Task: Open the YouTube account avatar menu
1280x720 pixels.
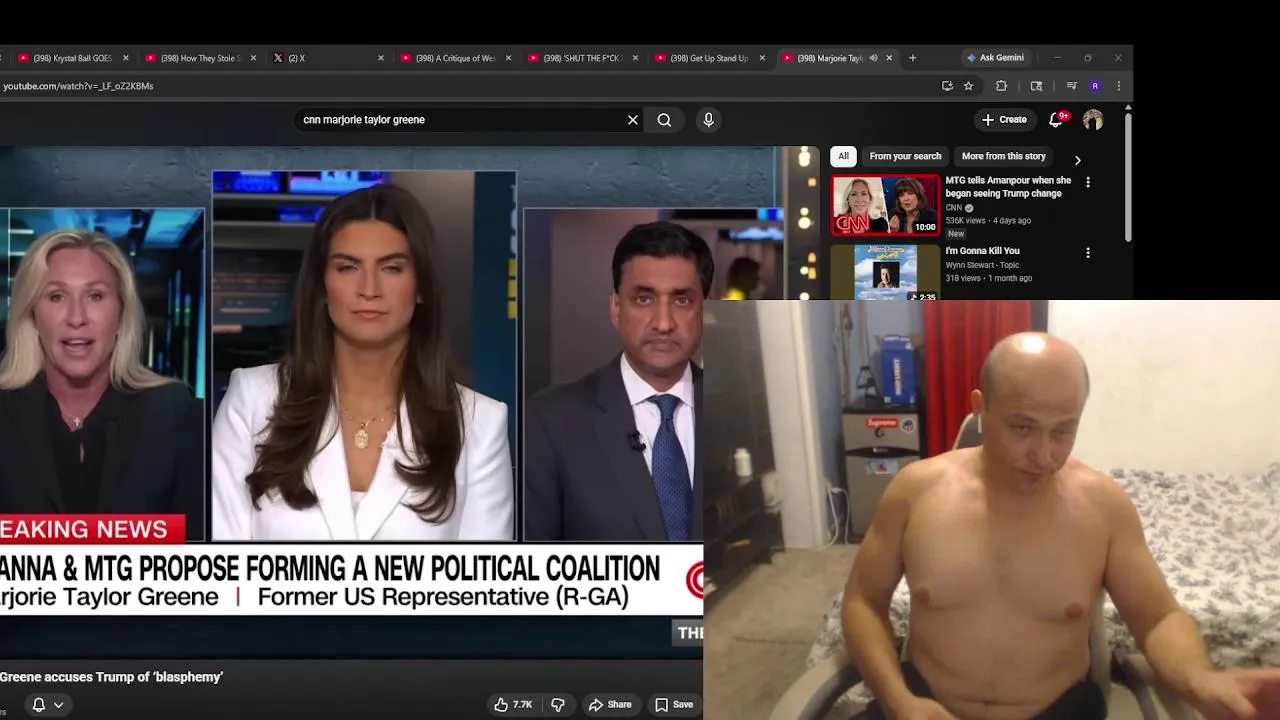Action: tap(1093, 120)
